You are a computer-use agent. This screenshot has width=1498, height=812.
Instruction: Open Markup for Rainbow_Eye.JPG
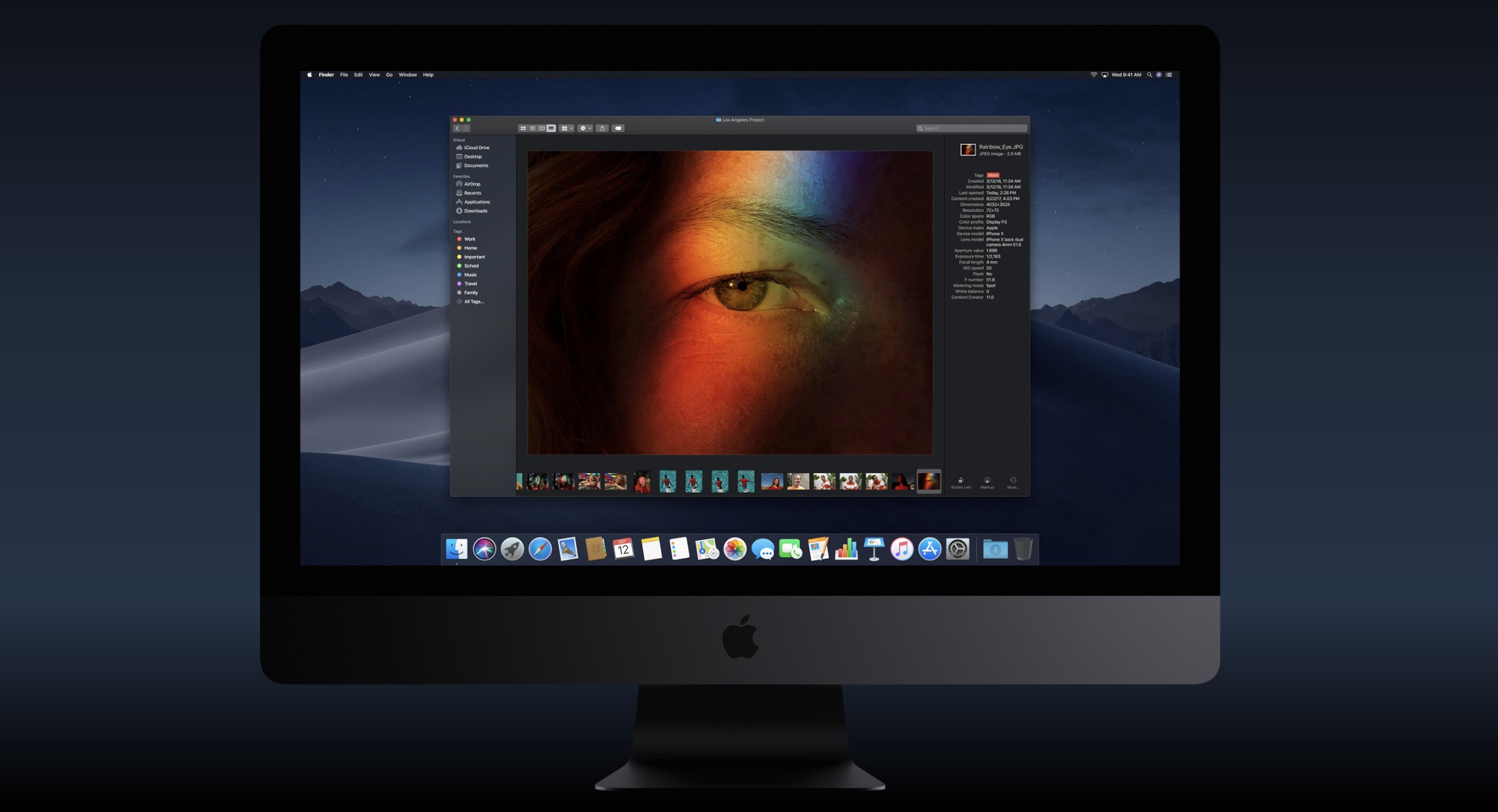tap(987, 482)
